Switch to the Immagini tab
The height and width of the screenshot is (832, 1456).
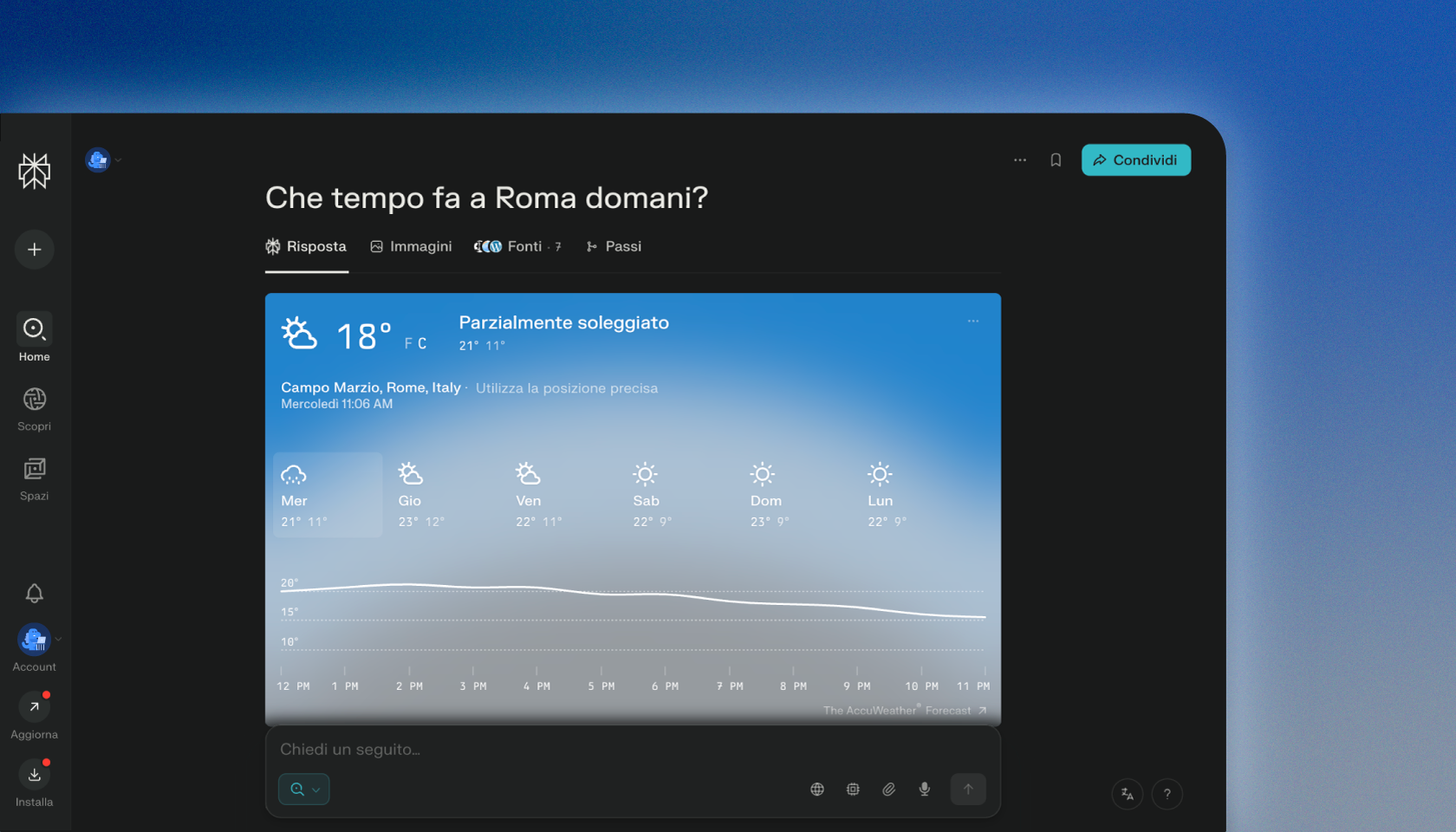pos(411,247)
